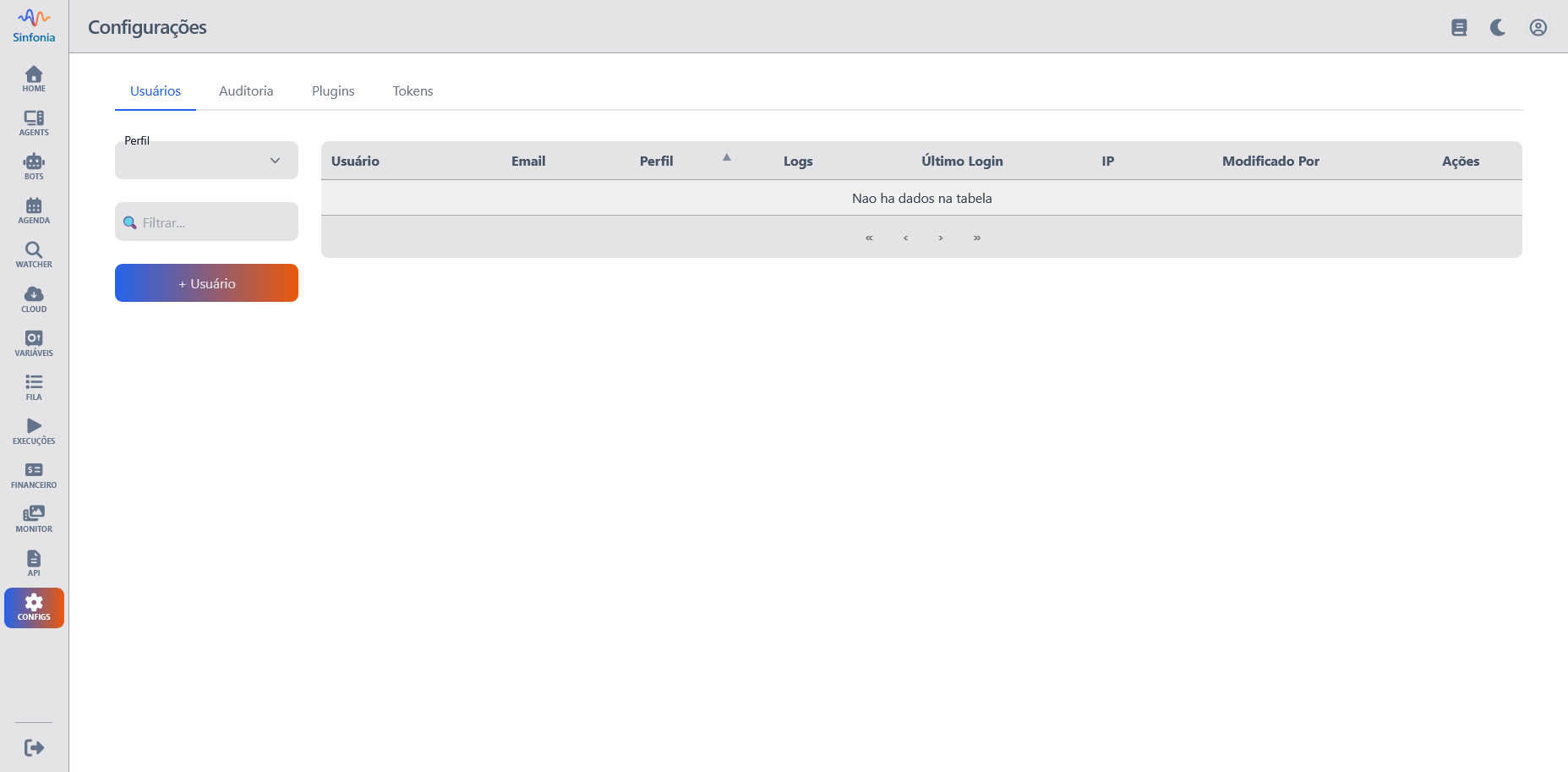Sort table by Perfil column arrow
Screen dimensions: 1568x772
(726, 158)
